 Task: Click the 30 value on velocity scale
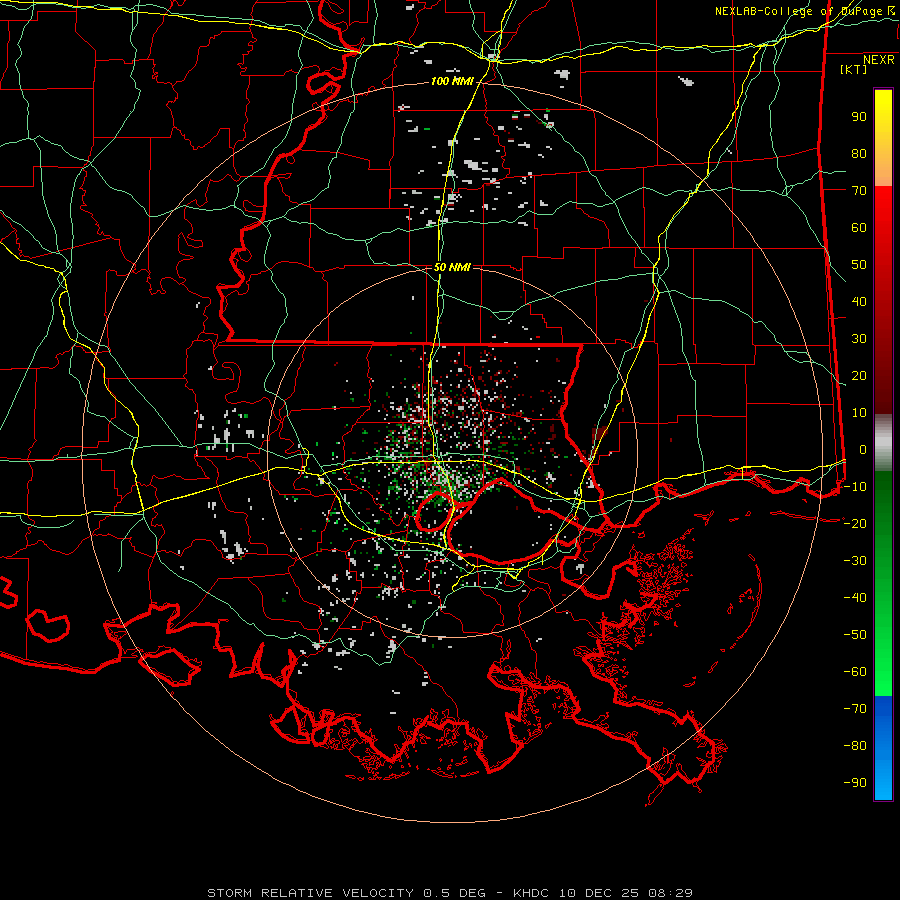point(859,339)
